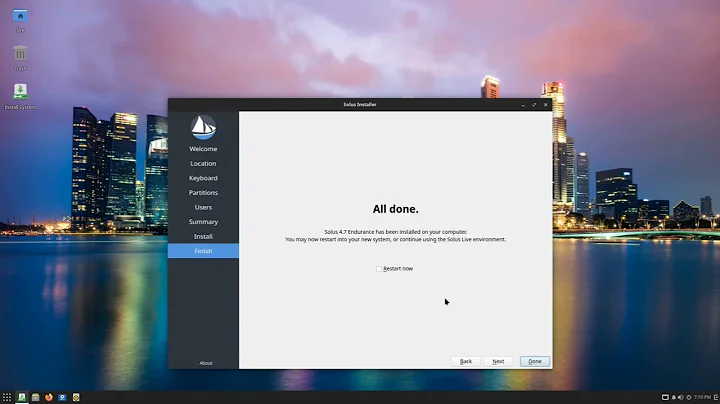The height and width of the screenshot is (404, 720).
Task: Launch Firefox from the taskbar
Action: (x=49, y=397)
